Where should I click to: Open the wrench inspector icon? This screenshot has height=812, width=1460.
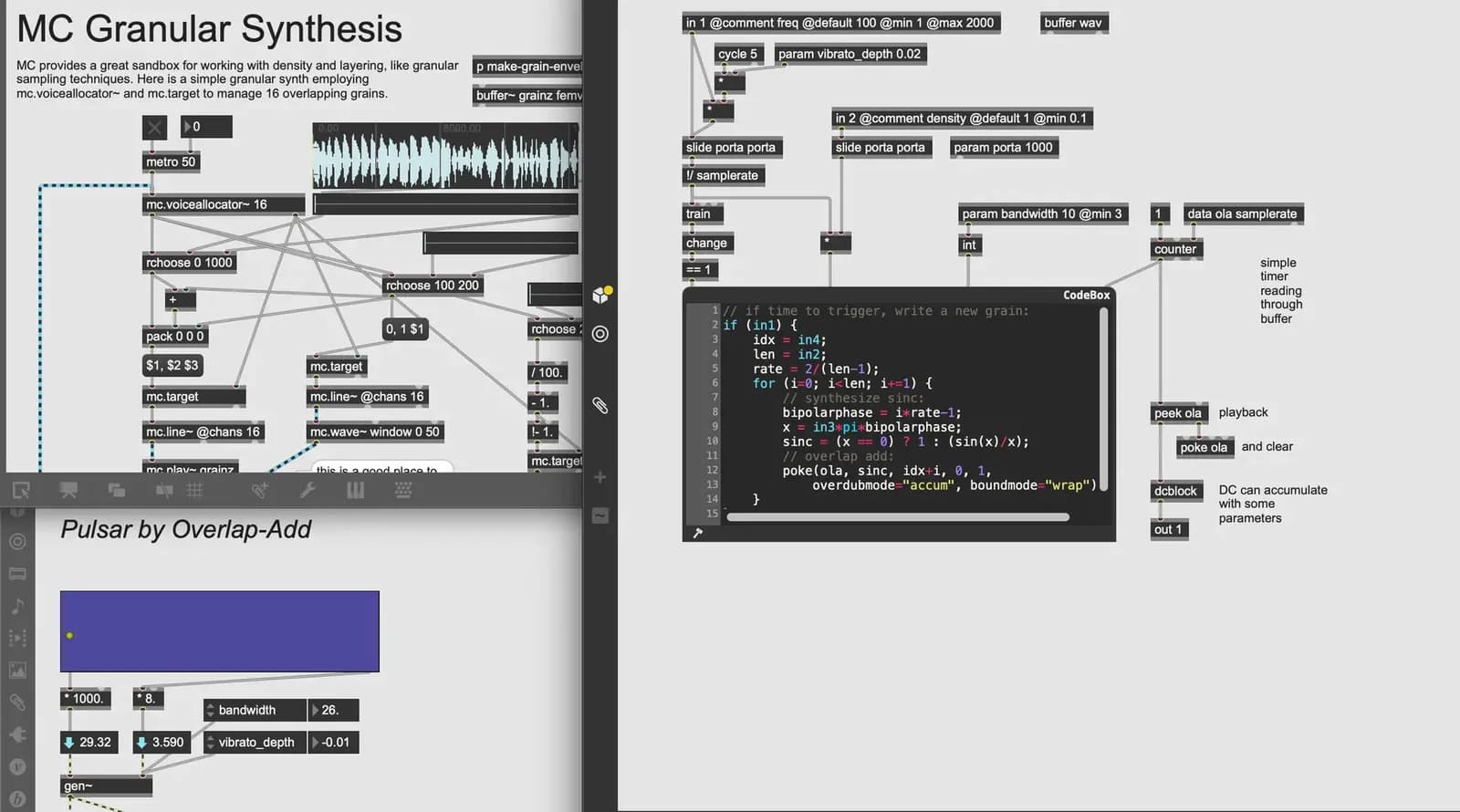coord(308,491)
